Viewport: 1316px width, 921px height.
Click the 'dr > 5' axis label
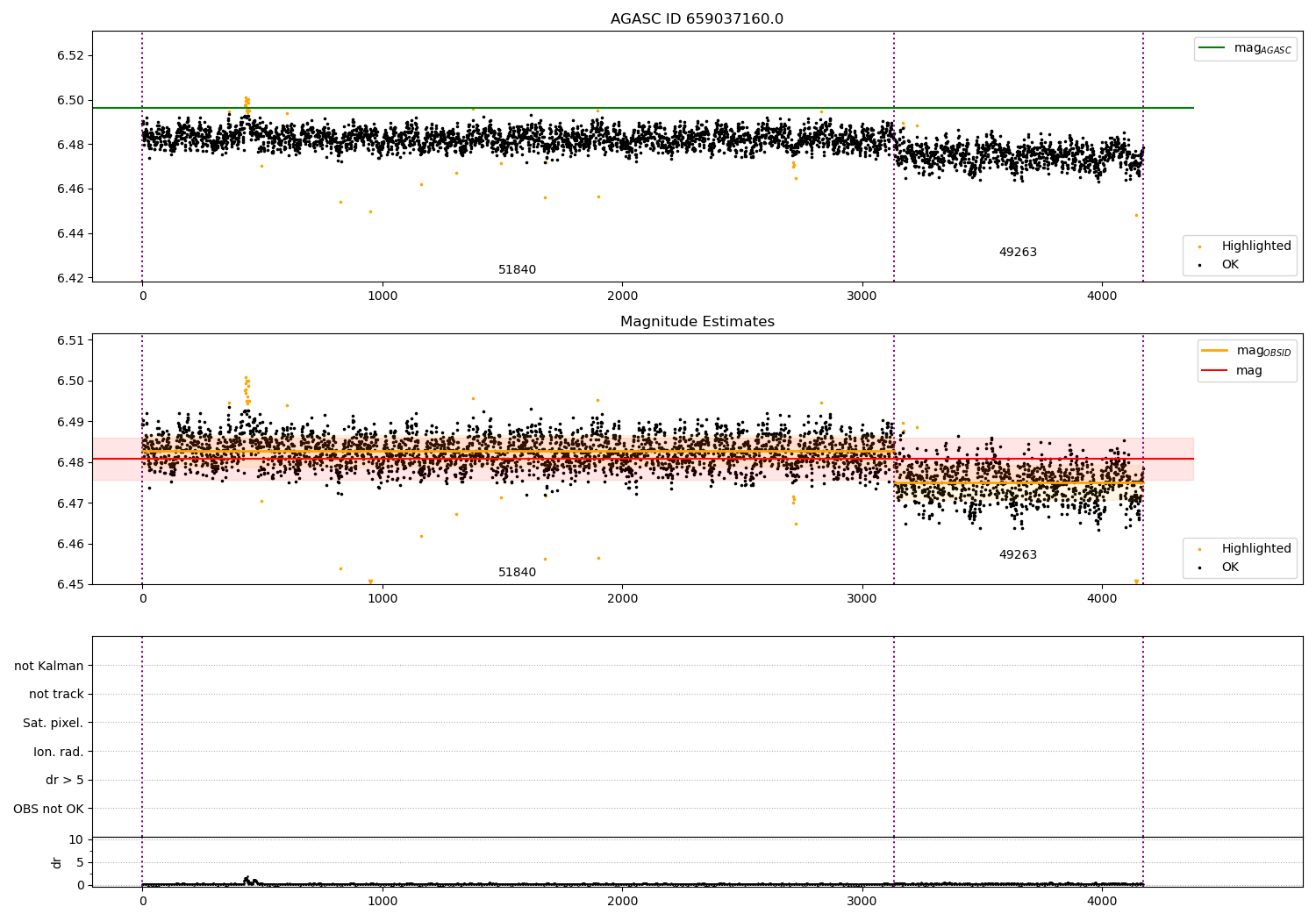64,781
